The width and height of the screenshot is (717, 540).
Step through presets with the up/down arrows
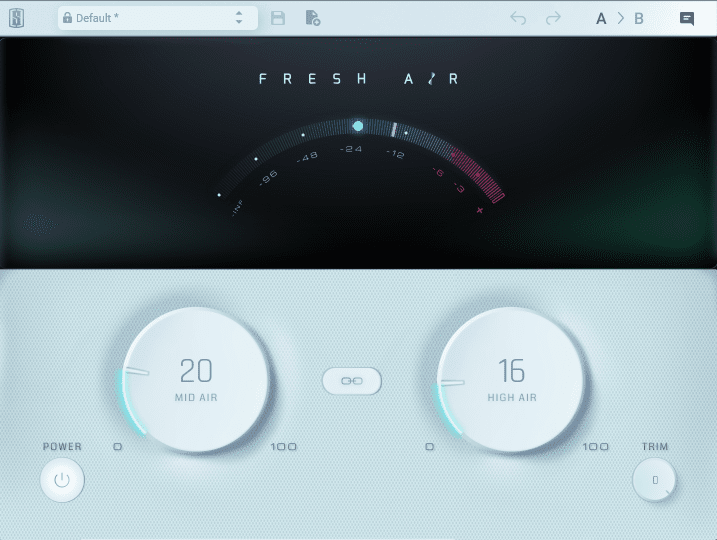point(239,18)
